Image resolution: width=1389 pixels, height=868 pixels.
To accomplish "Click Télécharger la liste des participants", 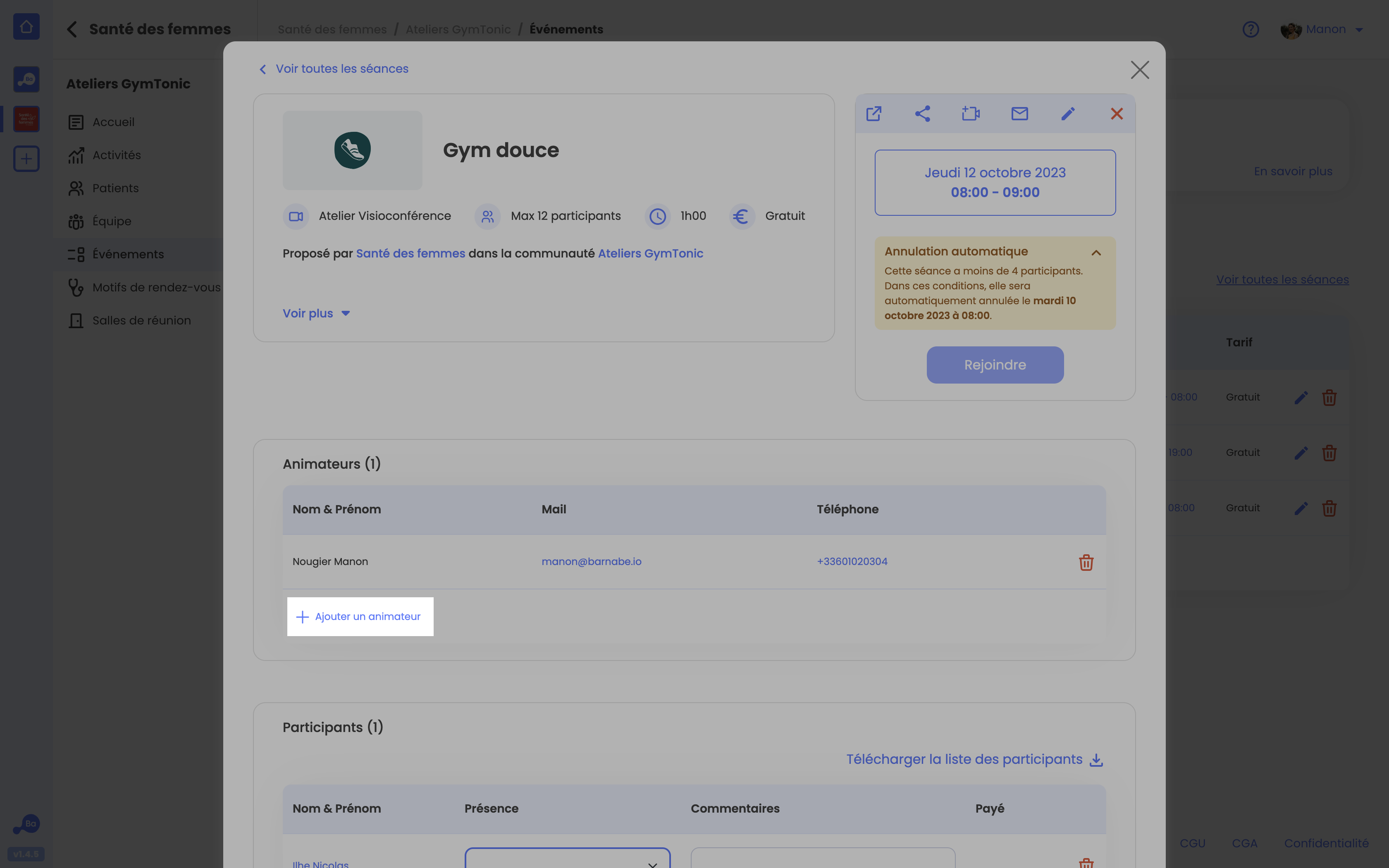I will pos(964,760).
